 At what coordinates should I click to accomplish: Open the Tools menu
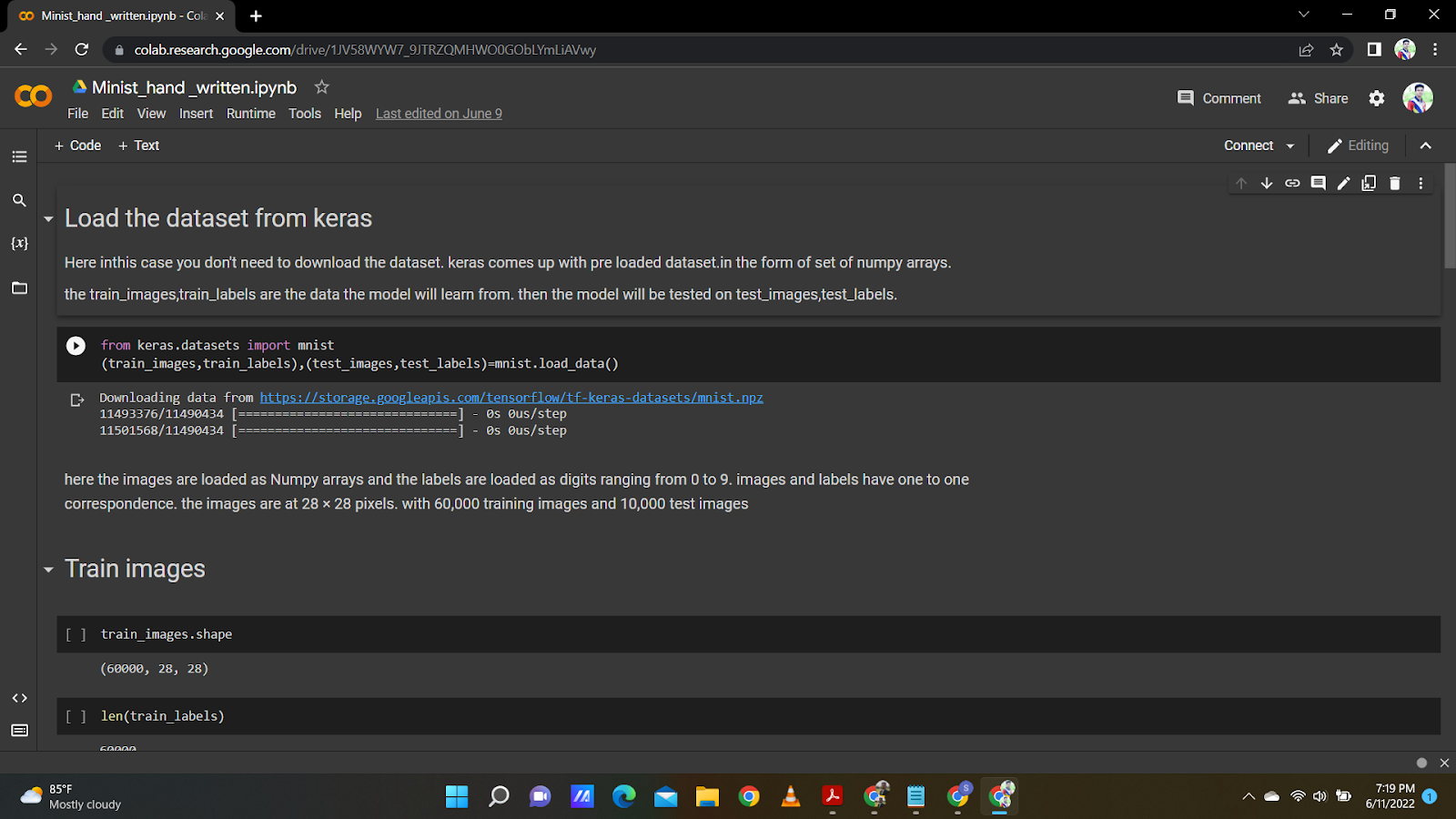305,114
